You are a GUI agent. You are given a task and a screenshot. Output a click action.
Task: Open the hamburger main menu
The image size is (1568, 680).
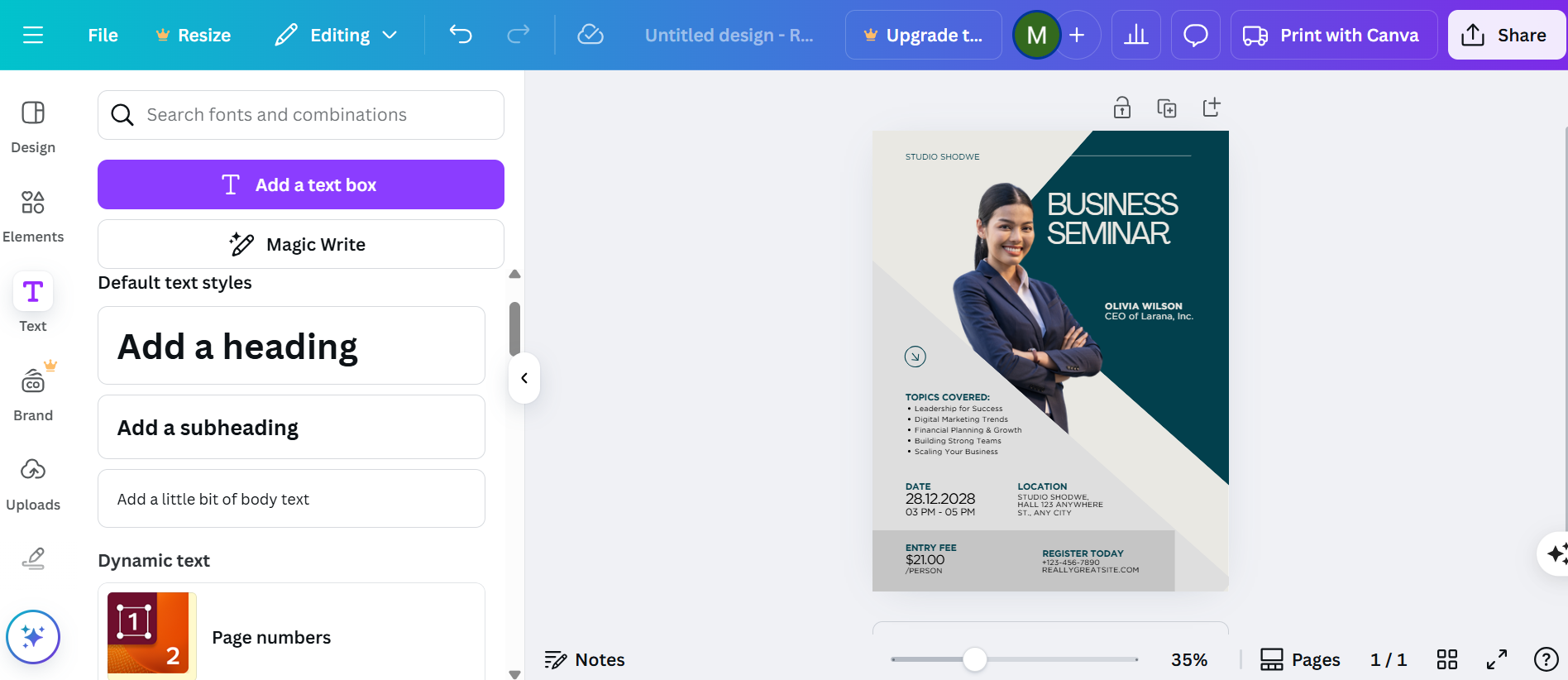coord(33,35)
